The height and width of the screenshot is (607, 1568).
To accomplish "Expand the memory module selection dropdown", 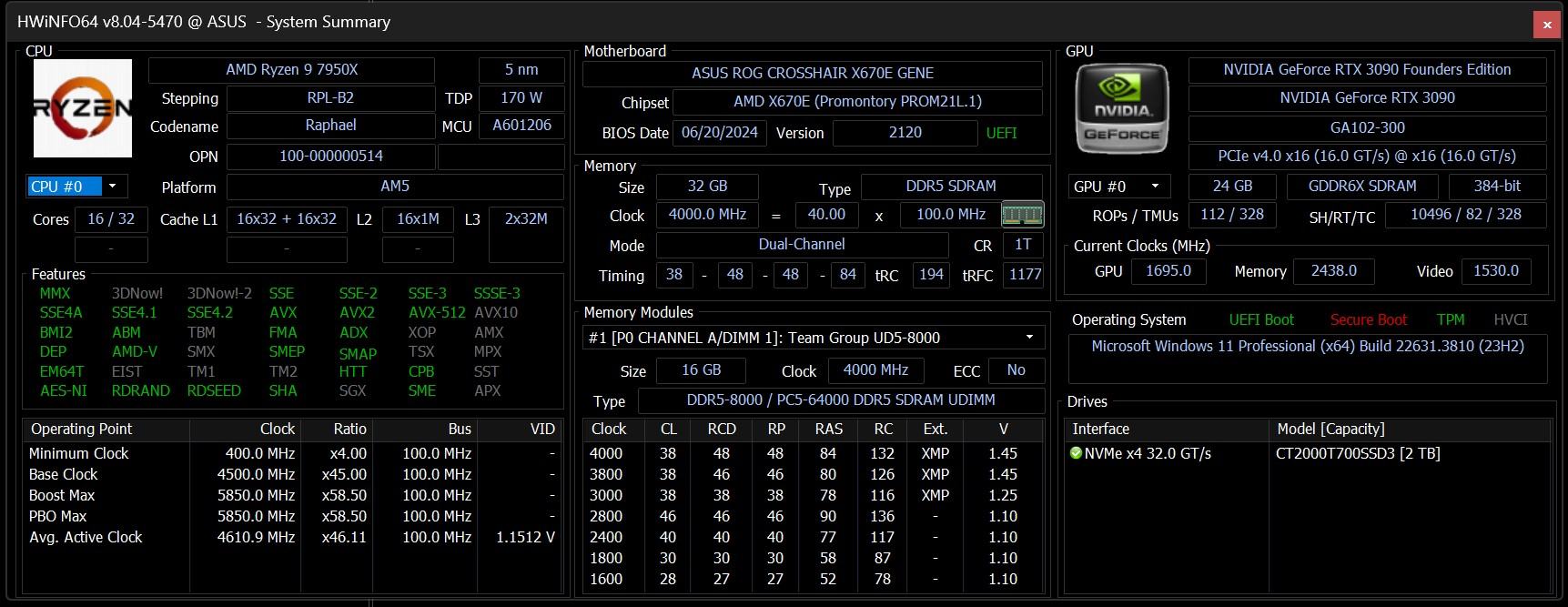I will pos(814,338).
